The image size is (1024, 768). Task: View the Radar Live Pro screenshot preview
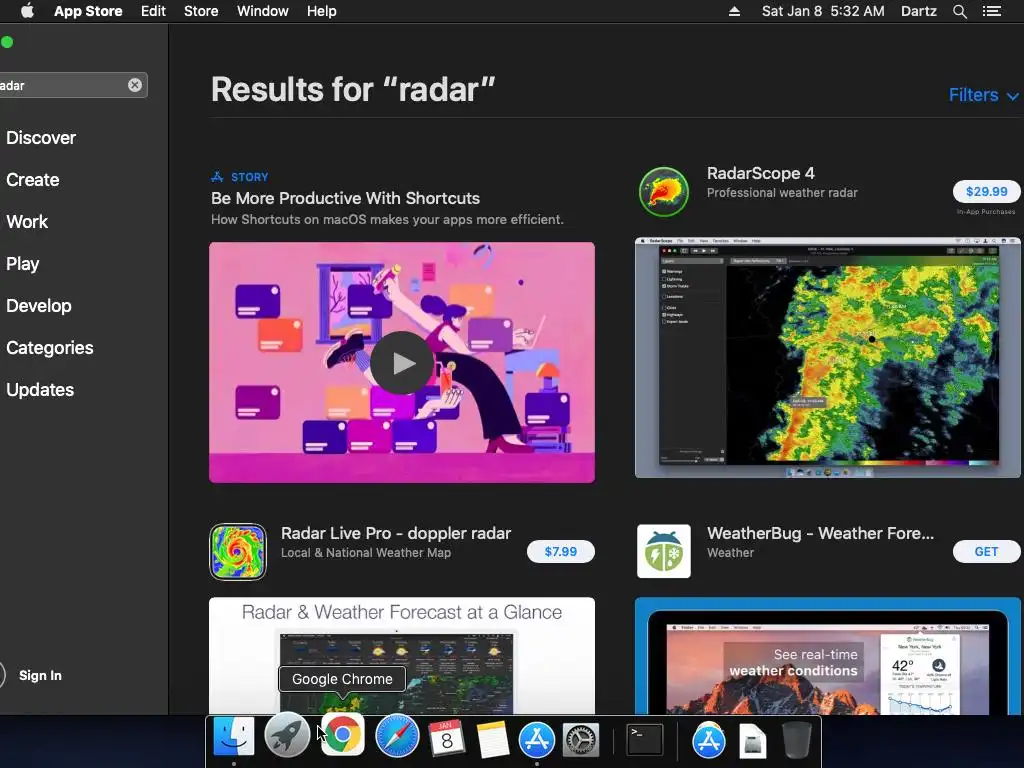(402, 656)
